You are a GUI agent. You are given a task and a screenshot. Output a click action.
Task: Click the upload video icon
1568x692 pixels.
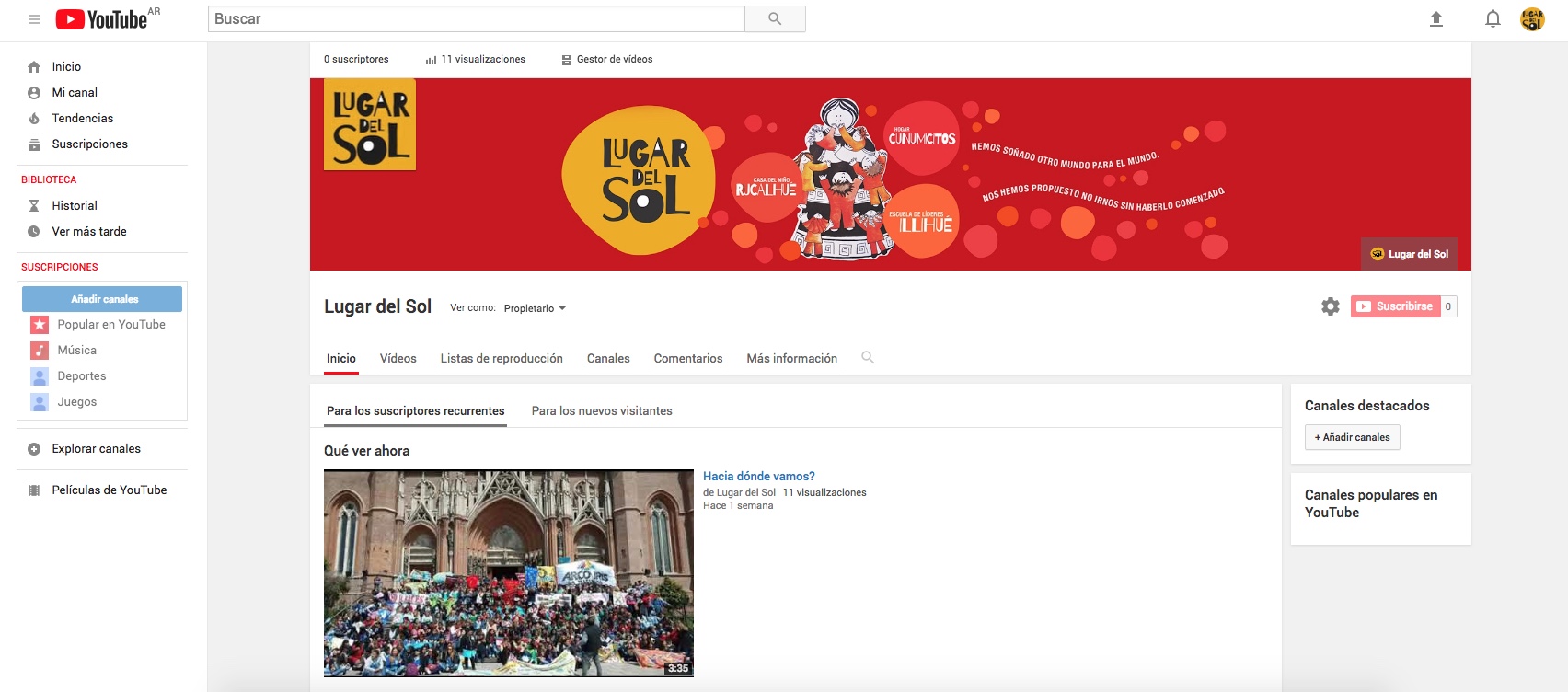pos(1436,19)
